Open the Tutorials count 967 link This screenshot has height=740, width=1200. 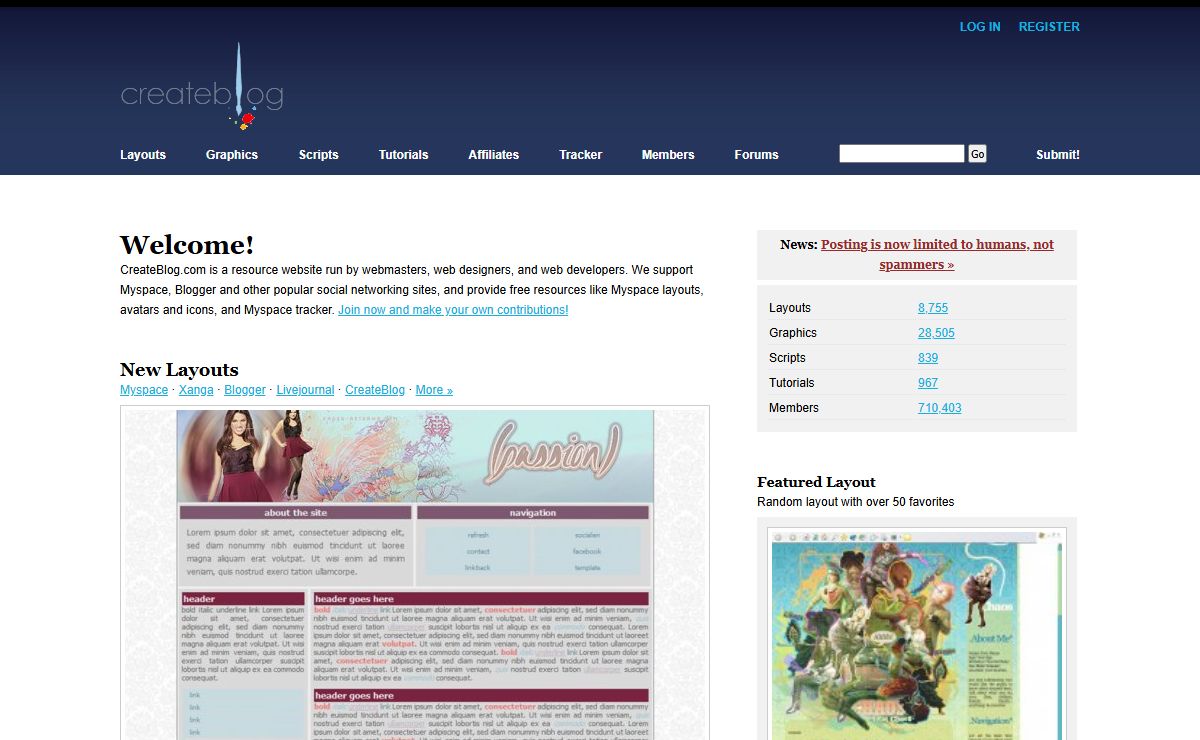point(928,383)
